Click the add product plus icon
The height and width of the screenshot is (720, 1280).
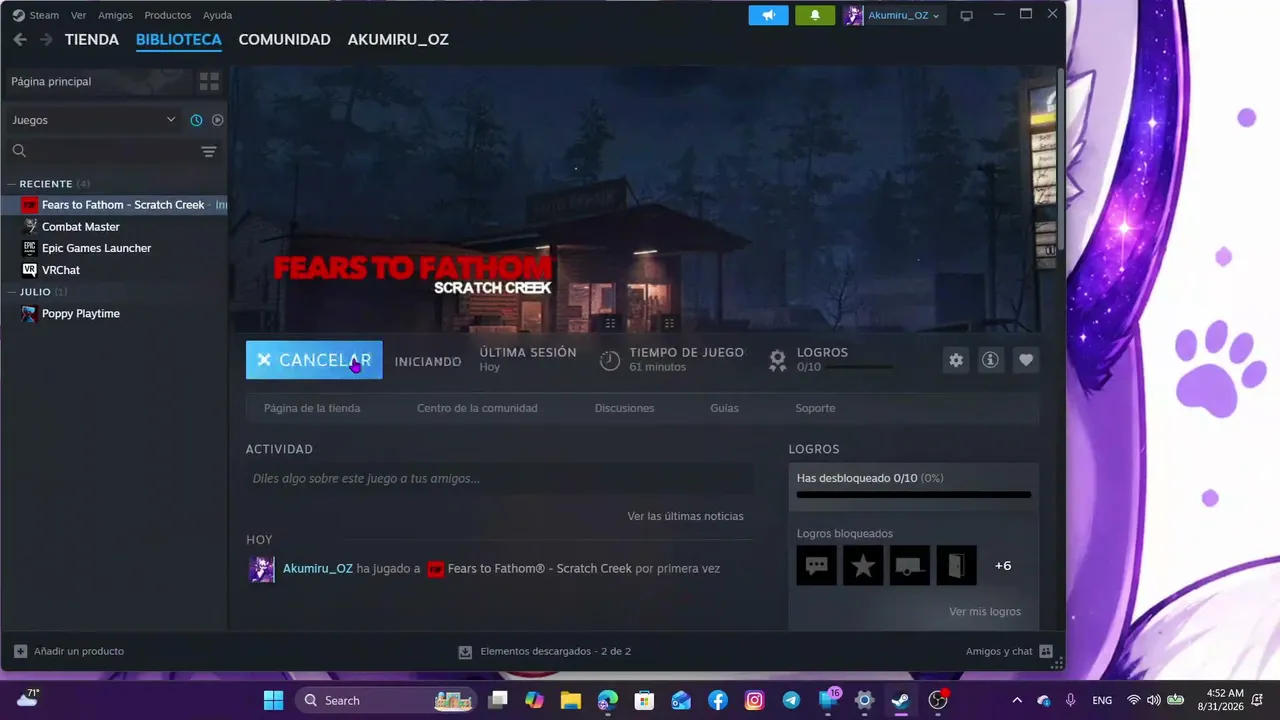click(x=20, y=651)
